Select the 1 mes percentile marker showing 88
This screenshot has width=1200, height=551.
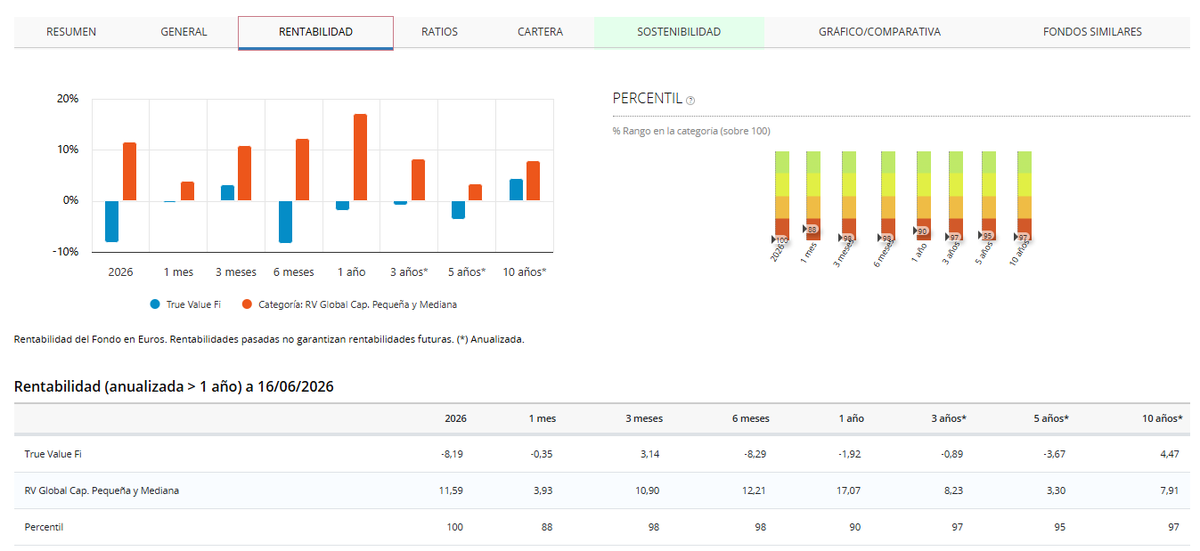tap(812, 229)
